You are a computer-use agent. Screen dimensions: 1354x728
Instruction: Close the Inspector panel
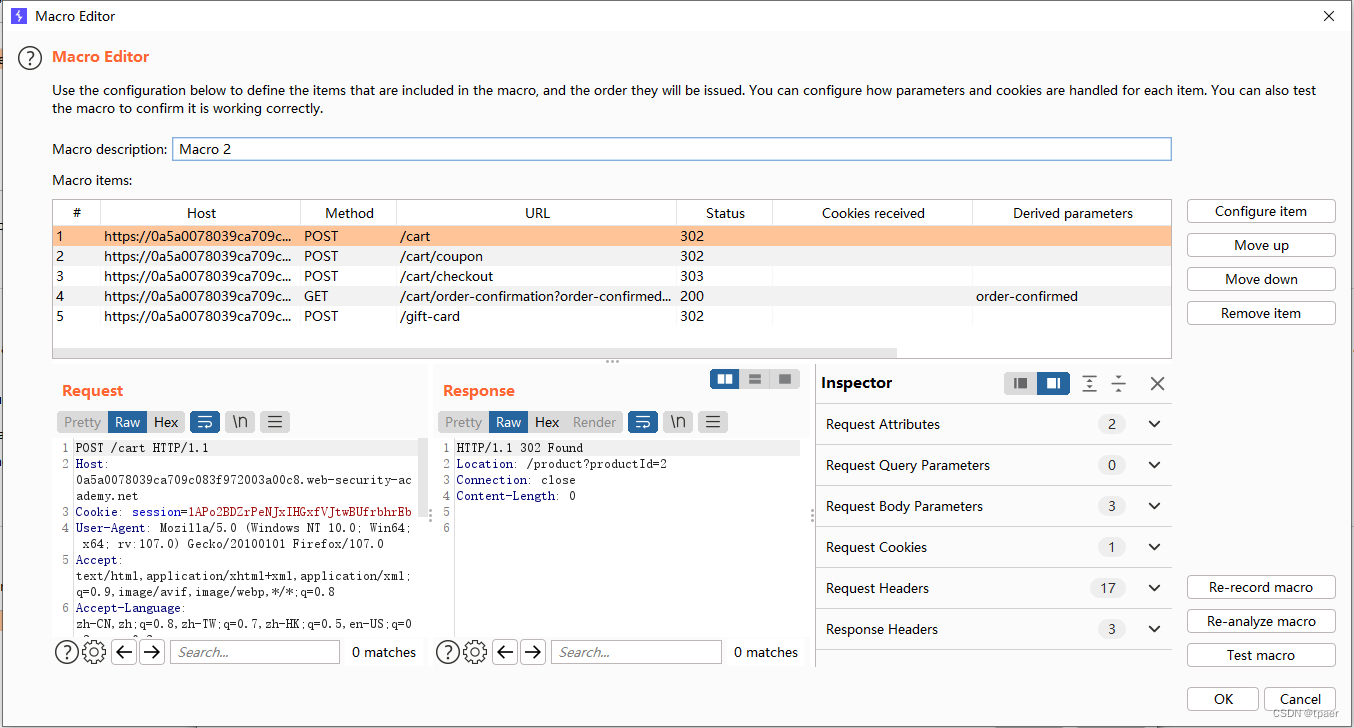(x=1157, y=383)
